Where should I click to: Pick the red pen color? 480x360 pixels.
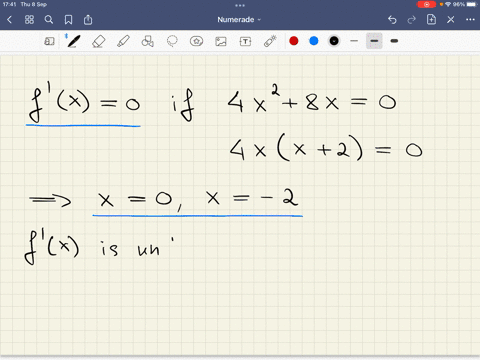coord(294,41)
